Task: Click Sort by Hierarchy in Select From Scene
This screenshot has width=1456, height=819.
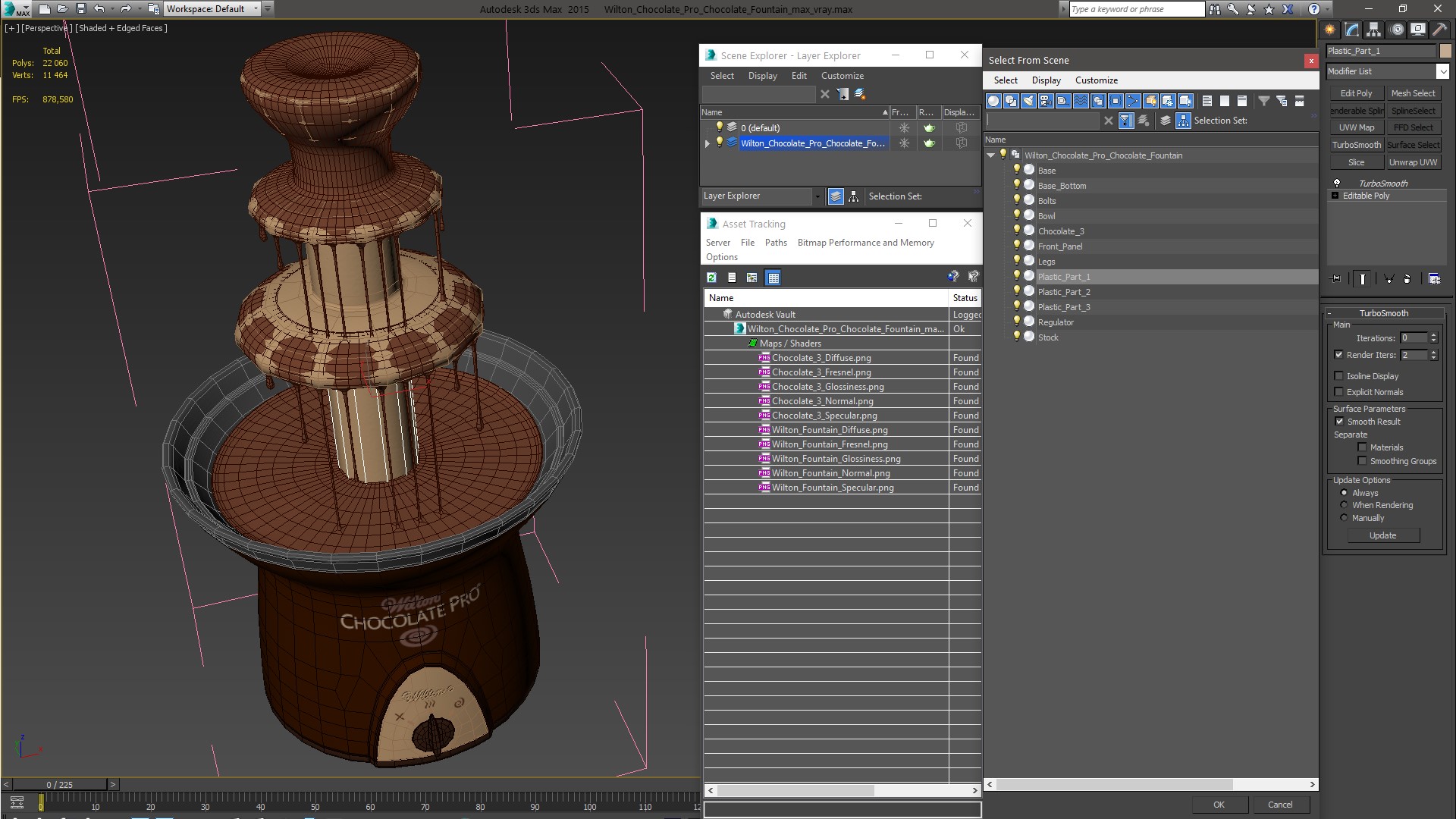Action: pos(1184,121)
